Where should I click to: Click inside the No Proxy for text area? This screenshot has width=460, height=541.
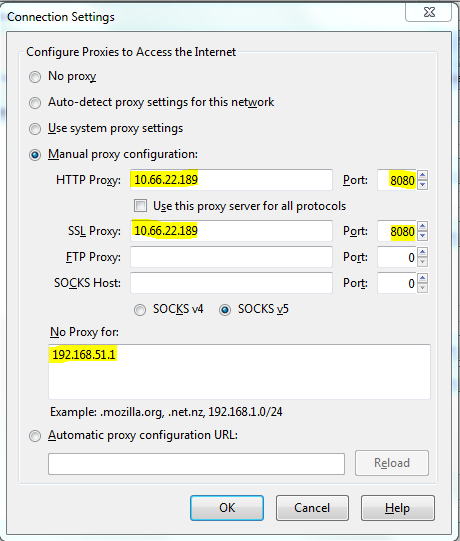239,372
